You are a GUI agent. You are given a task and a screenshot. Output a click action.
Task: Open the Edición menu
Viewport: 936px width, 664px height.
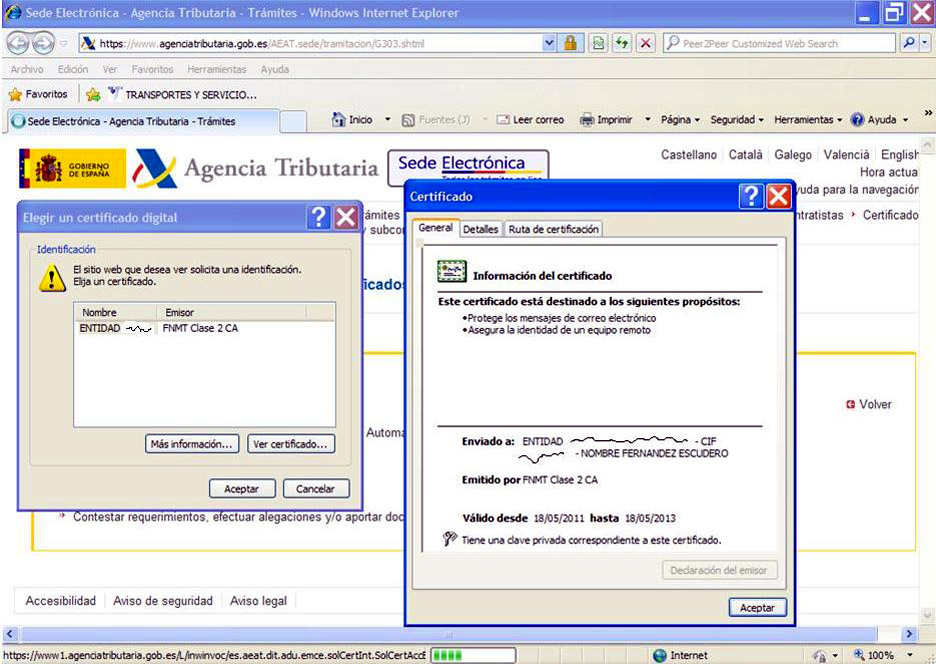(73, 69)
